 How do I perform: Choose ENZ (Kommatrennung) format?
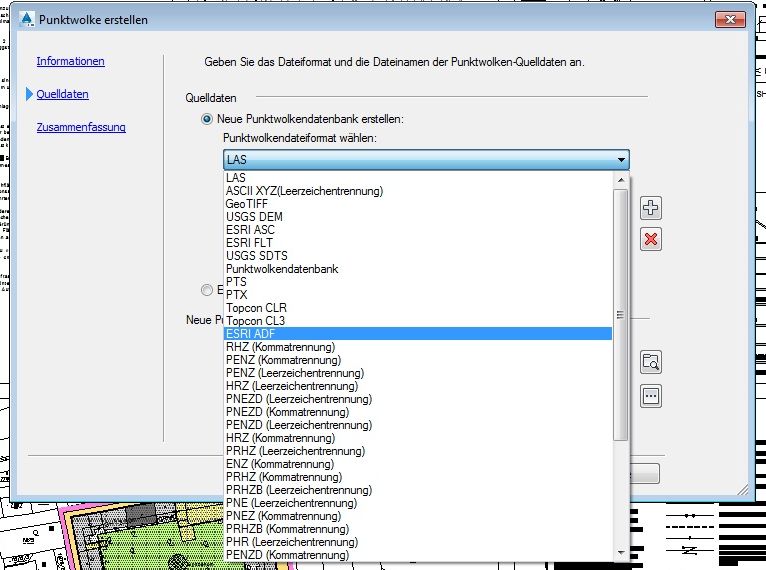(418, 464)
